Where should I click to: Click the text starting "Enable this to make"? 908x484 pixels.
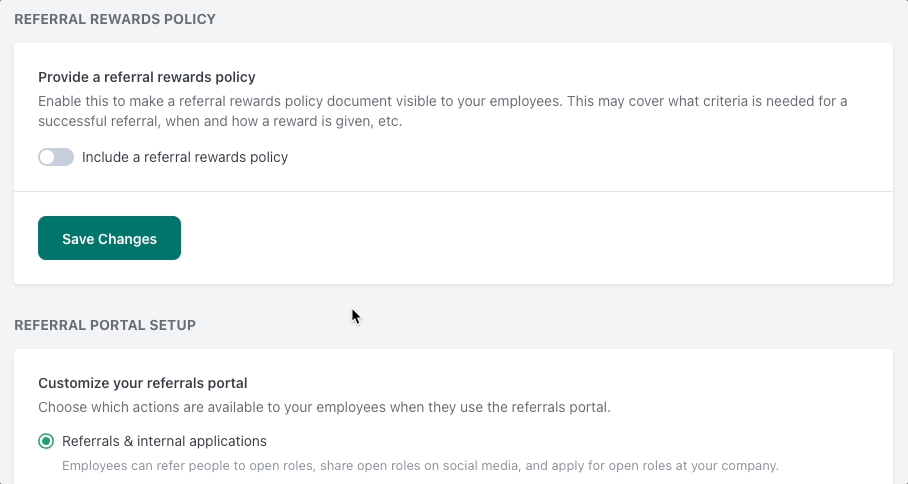click(x=443, y=101)
